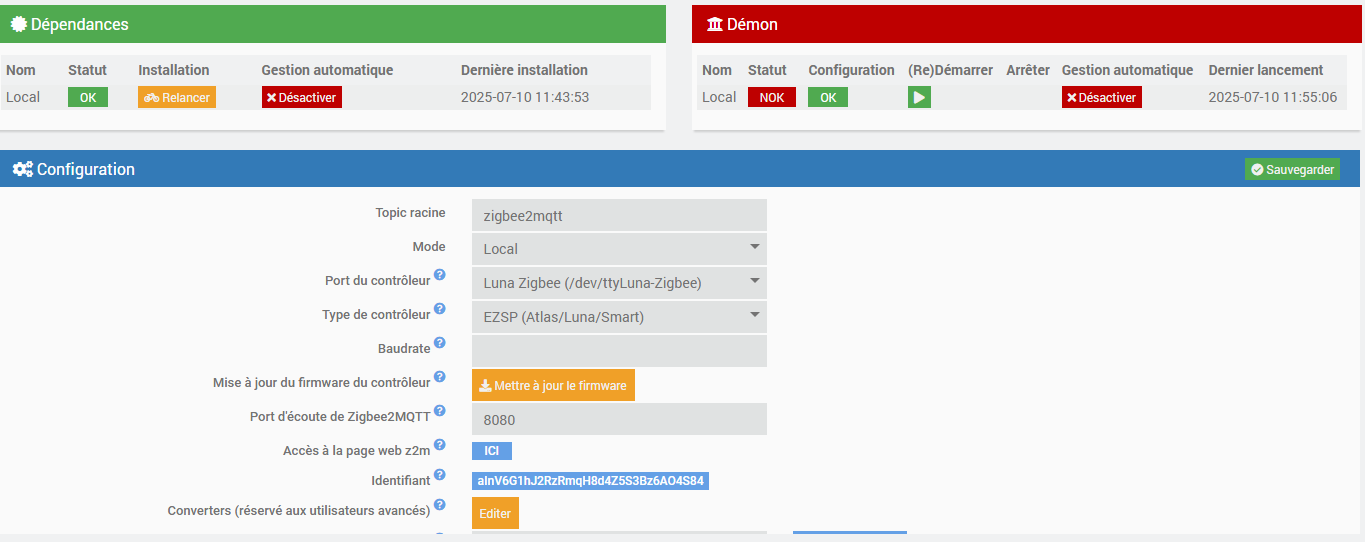1365x542 pixels.
Task: Save configuration with Sauvegarder button
Action: (1292, 169)
